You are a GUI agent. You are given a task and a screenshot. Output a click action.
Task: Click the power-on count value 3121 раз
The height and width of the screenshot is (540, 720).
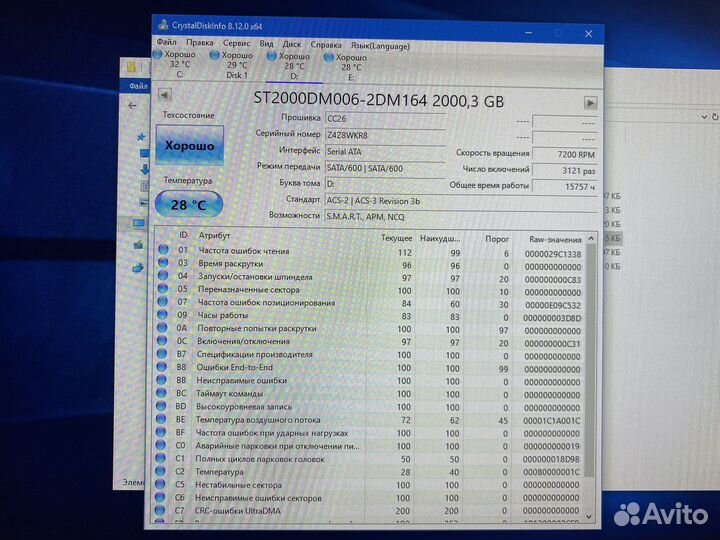pyautogui.click(x=565, y=171)
